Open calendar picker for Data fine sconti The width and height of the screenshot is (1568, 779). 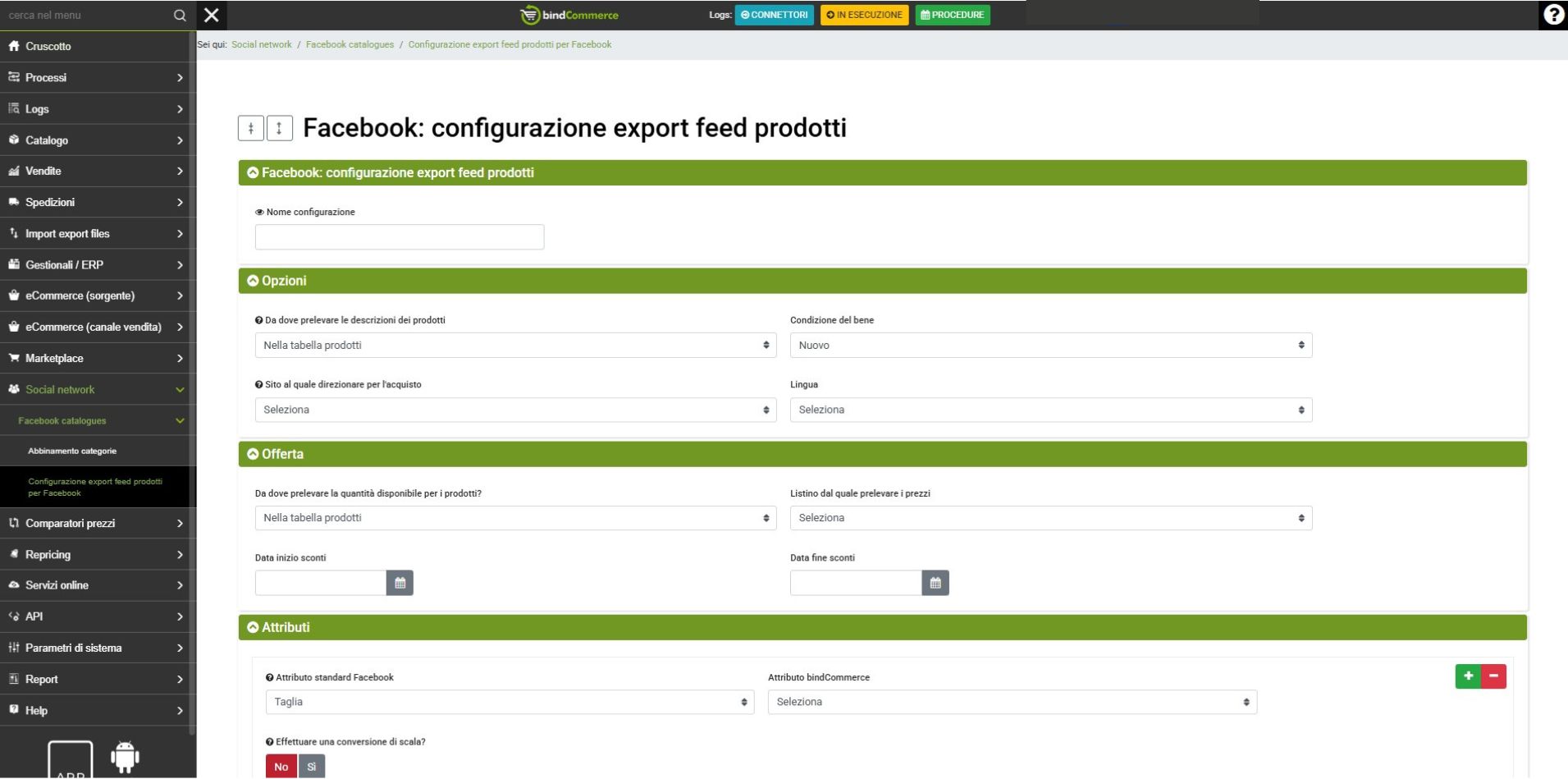935,583
